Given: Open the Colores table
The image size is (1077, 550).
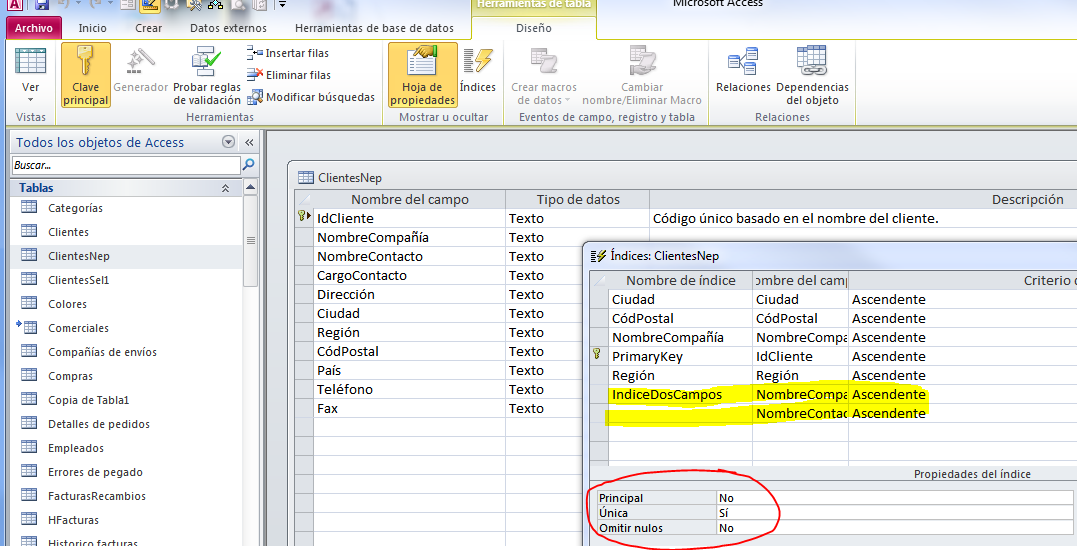Looking at the screenshot, I should [67, 304].
